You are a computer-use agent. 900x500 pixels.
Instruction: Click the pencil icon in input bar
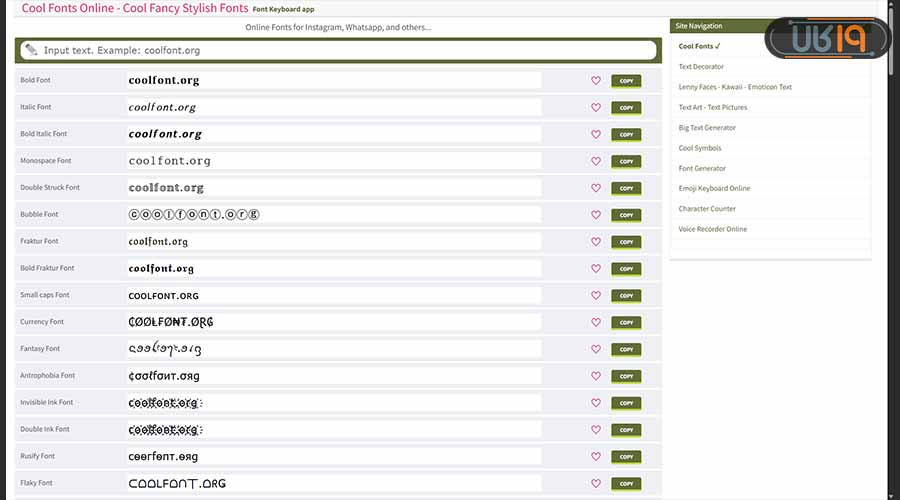(x=31, y=50)
